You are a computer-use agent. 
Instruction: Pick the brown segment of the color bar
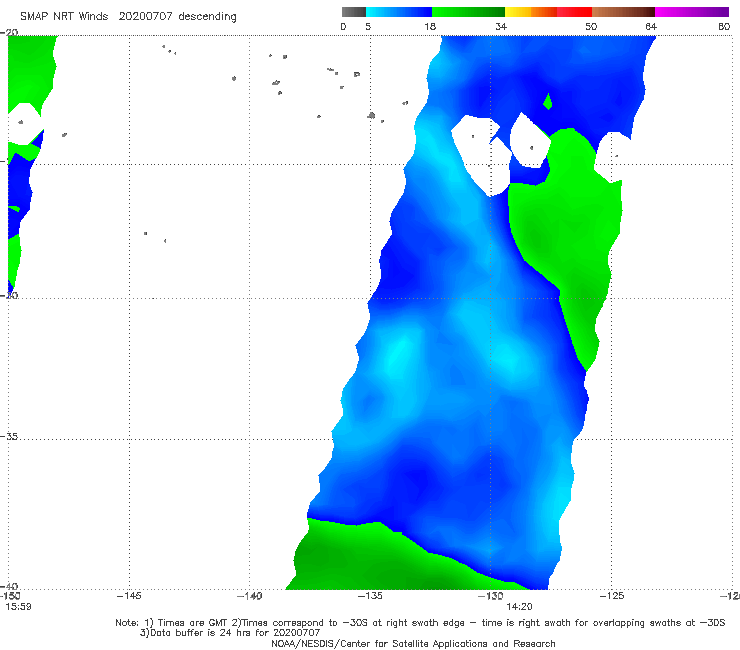623,12
